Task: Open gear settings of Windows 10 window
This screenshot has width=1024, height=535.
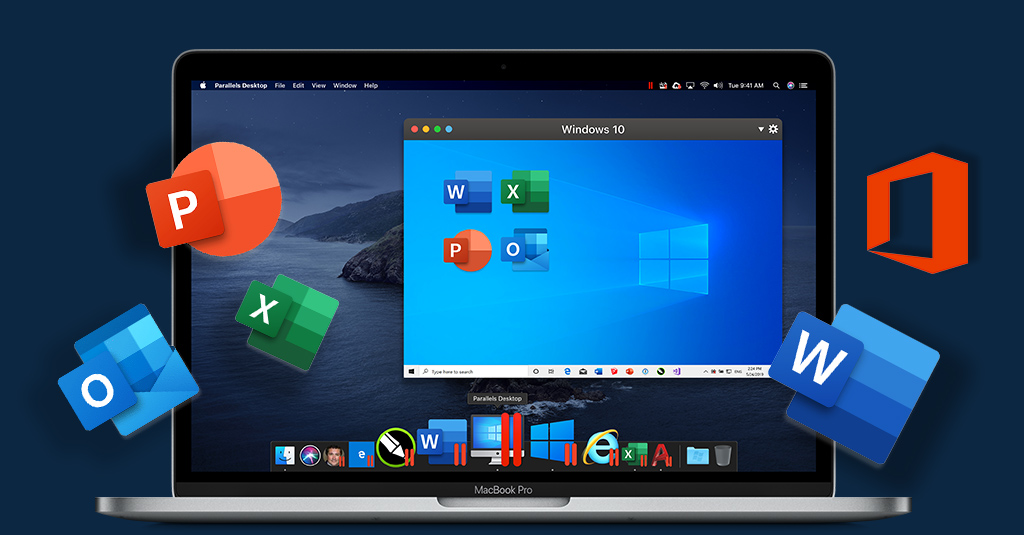Action: pos(773,129)
